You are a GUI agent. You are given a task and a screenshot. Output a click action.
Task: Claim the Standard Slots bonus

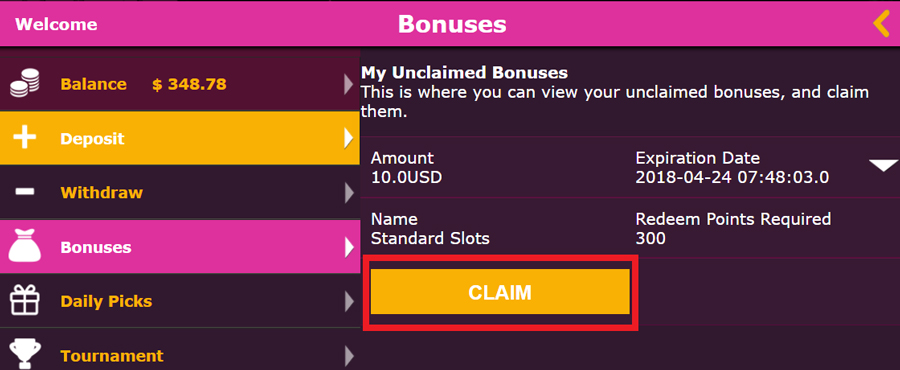coord(500,292)
